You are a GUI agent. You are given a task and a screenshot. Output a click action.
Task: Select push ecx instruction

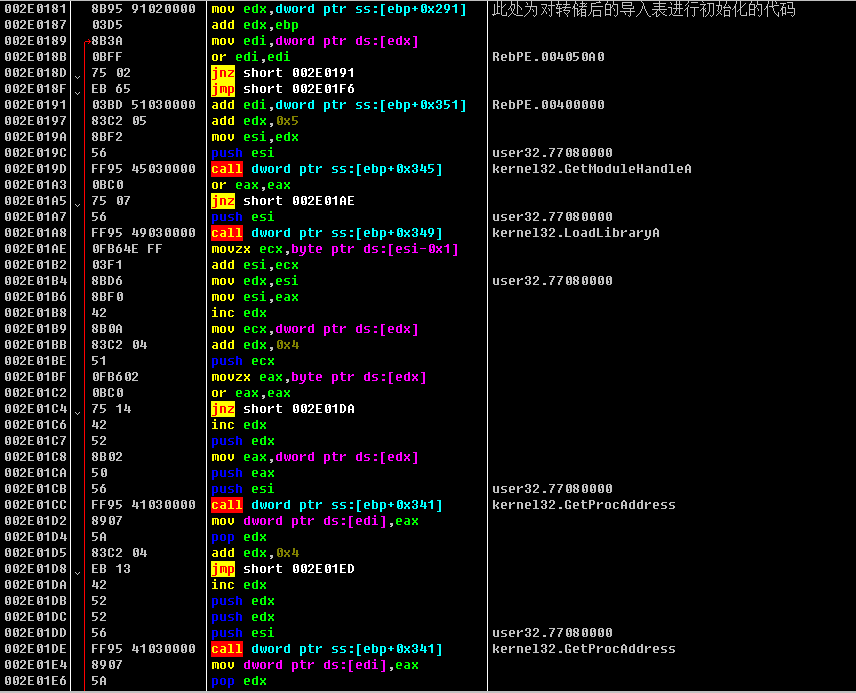pos(243,361)
